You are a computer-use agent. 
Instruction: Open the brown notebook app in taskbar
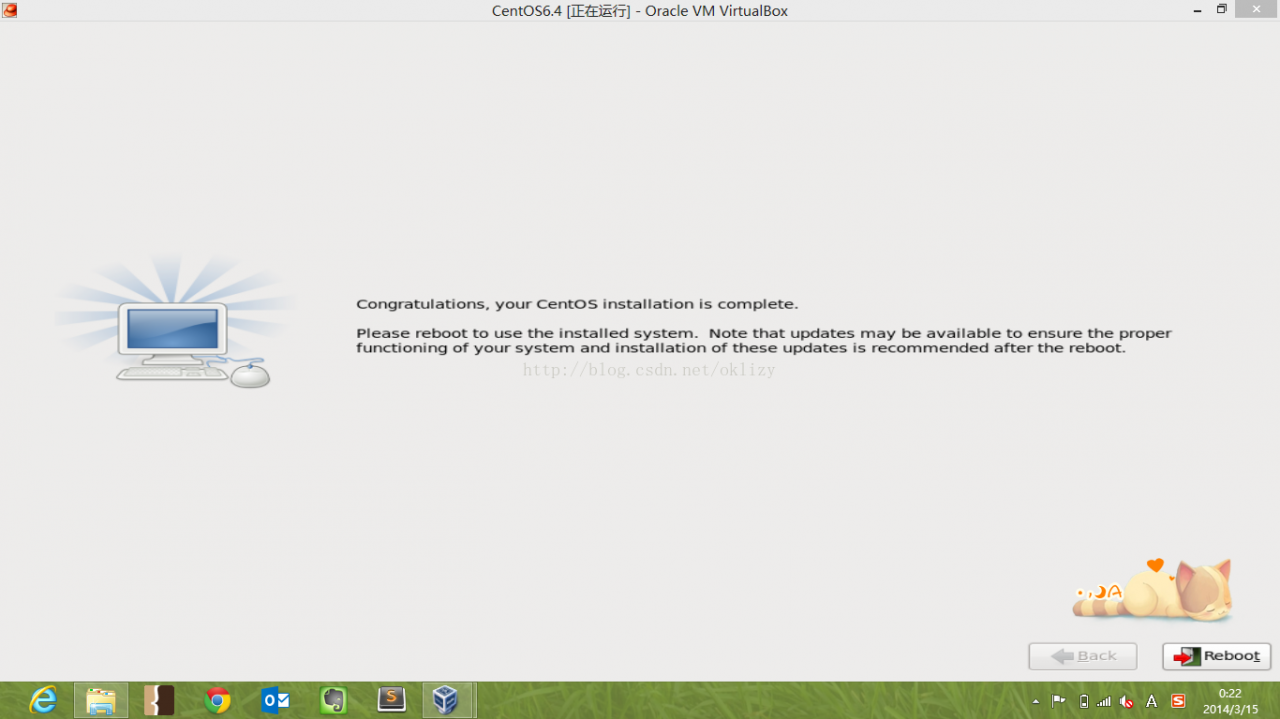coord(159,700)
